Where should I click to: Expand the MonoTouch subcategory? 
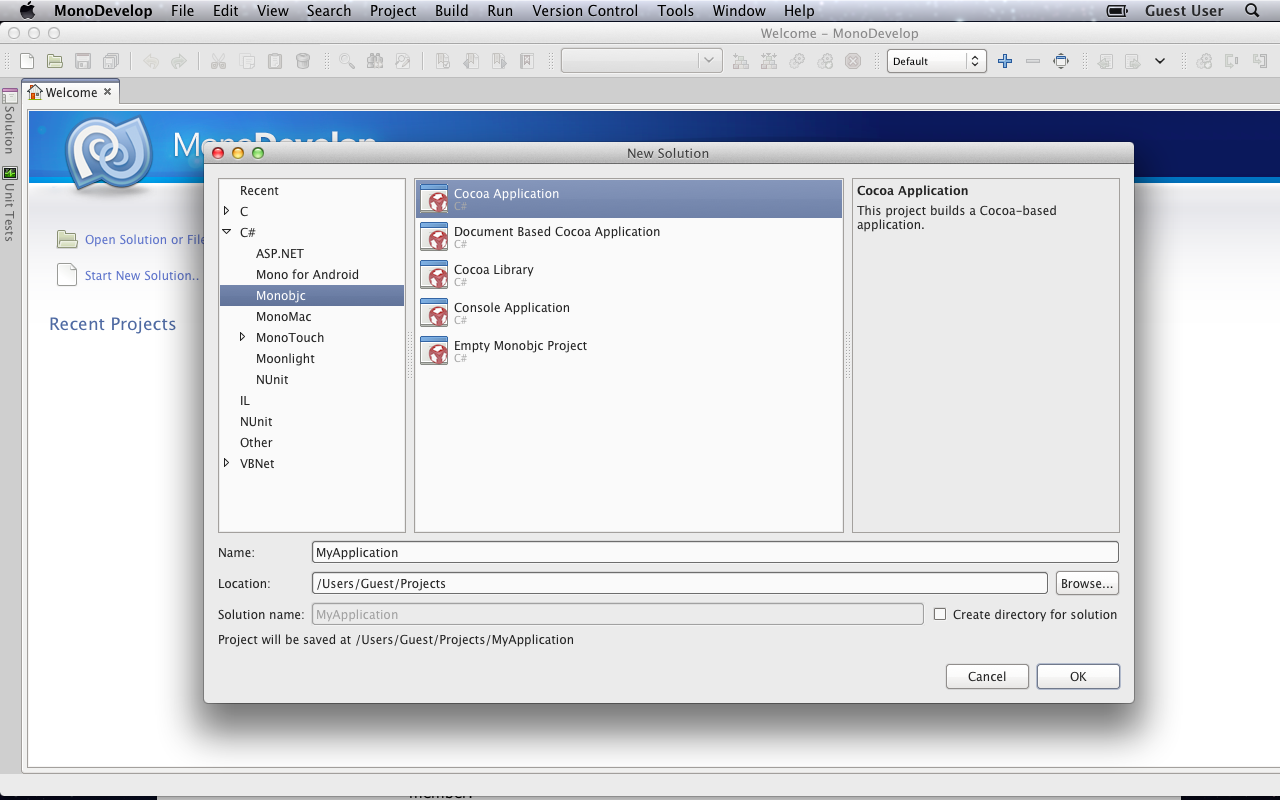(x=243, y=337)
